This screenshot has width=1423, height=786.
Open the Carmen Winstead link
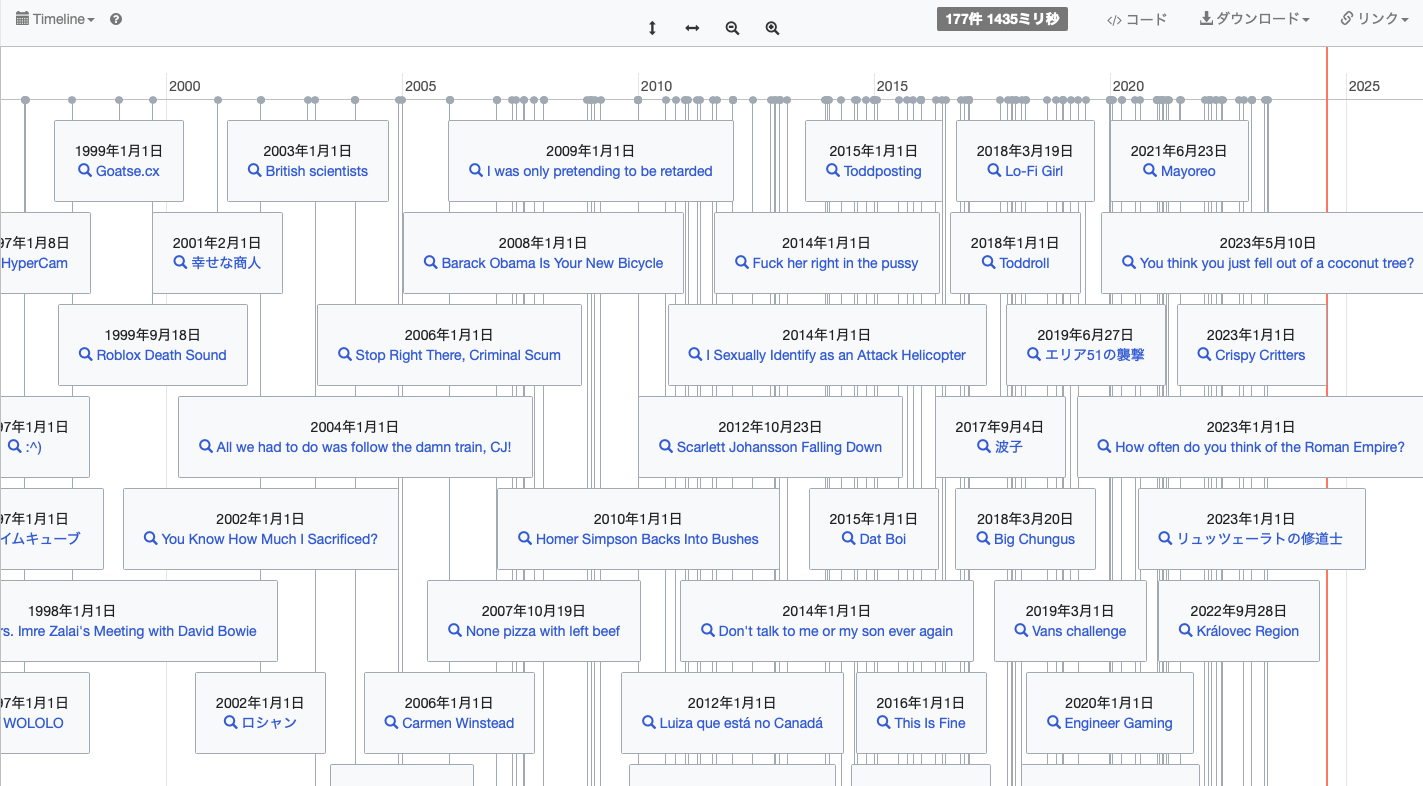coord(458,723)
